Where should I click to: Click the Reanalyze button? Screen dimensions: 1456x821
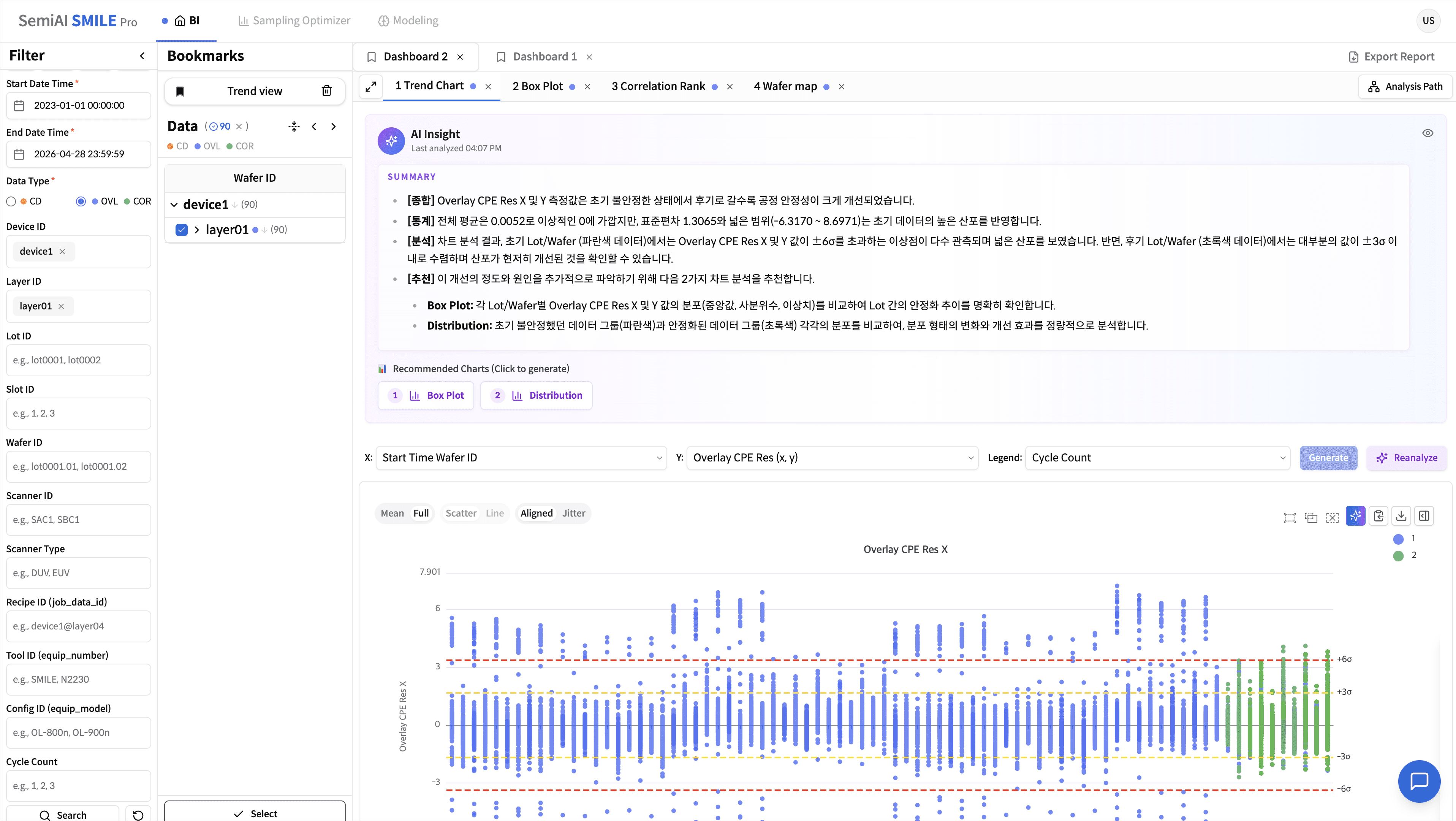(1407, 458)
